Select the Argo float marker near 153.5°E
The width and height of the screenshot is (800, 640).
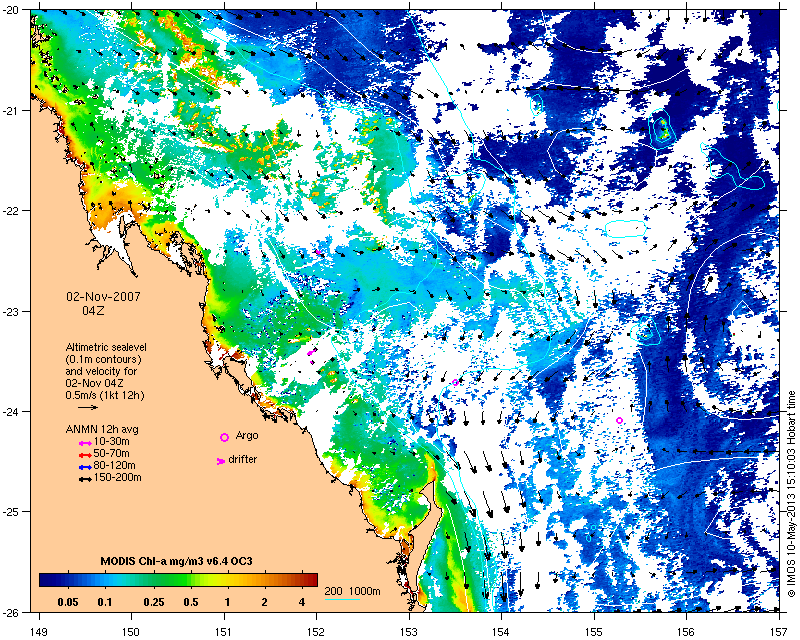click(455, 382)
